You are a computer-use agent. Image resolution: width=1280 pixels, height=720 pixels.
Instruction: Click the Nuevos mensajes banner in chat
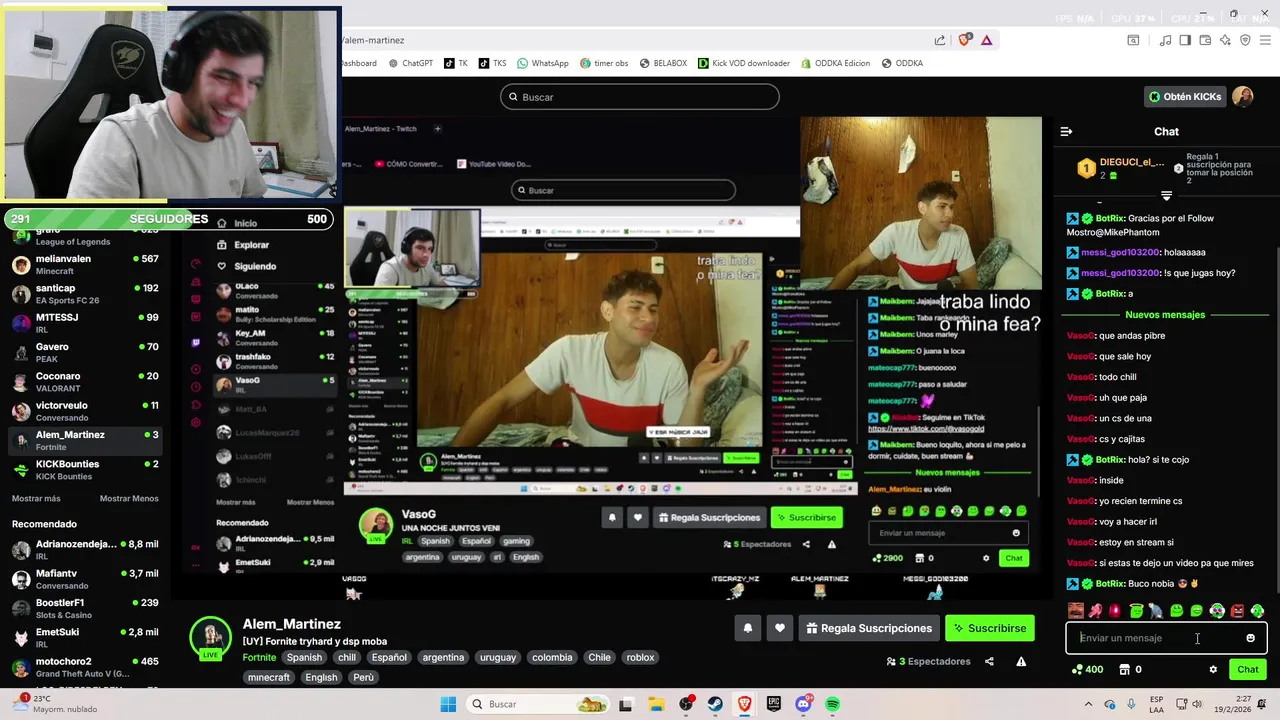[x=1165, y=315]
